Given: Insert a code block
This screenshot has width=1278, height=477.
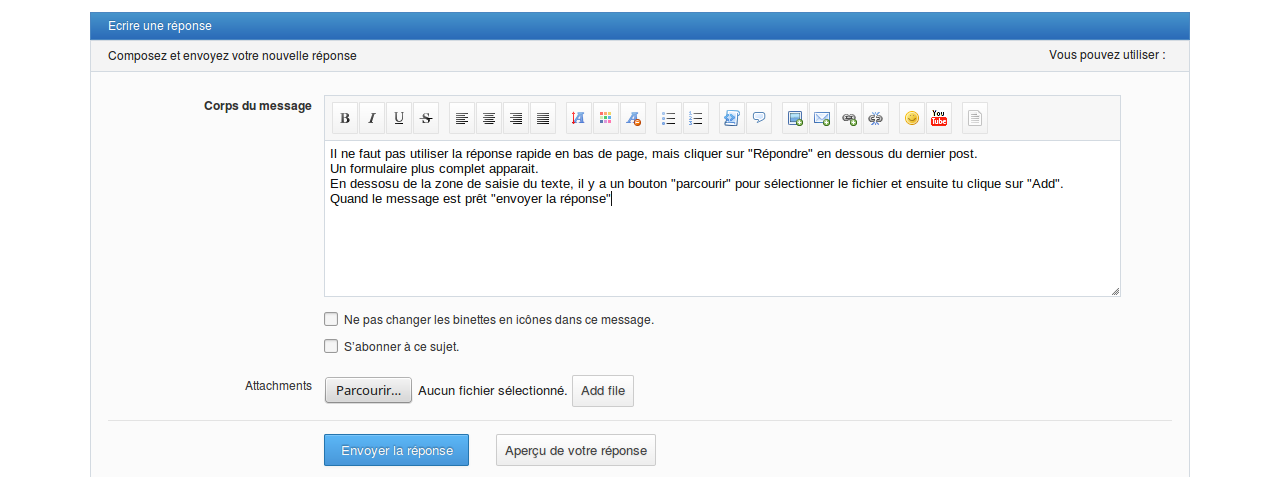Looking at the screenshot, I should (x=731, y=118).
